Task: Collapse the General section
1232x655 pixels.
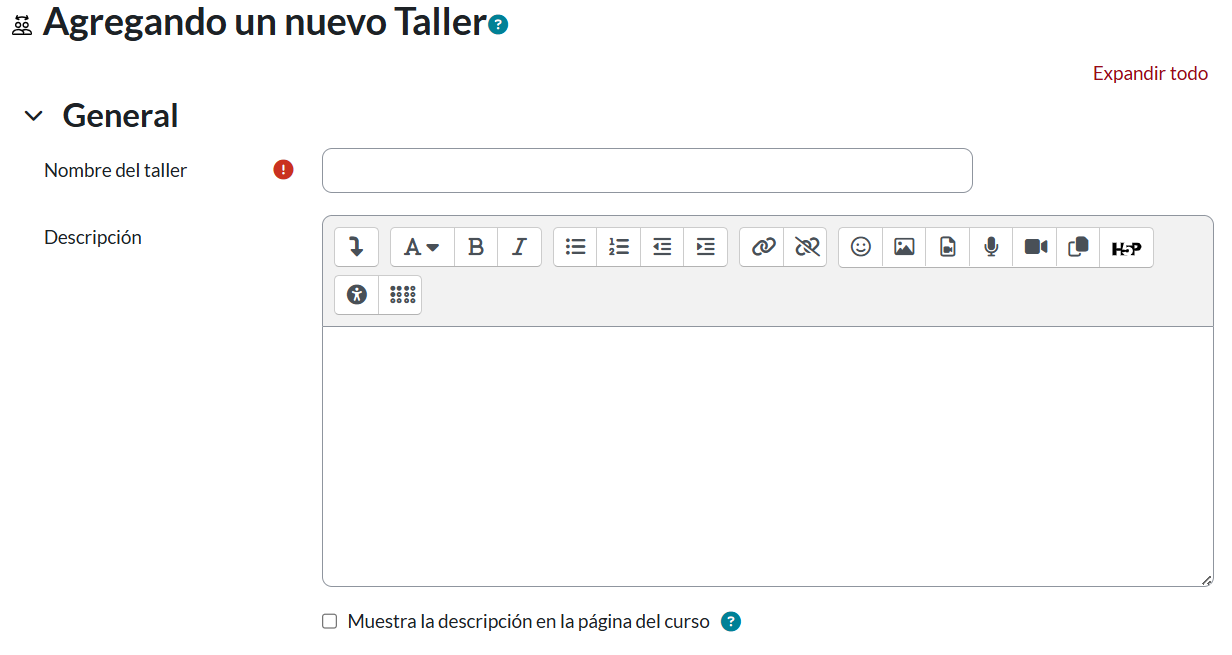Action: 33,115
